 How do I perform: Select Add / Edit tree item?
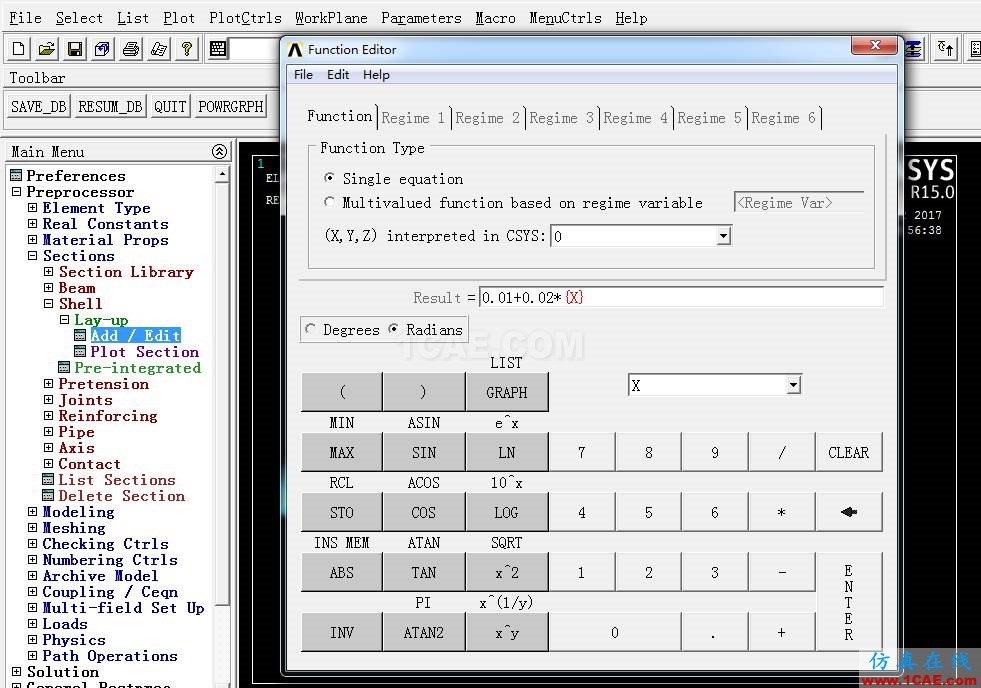(135, 336)
